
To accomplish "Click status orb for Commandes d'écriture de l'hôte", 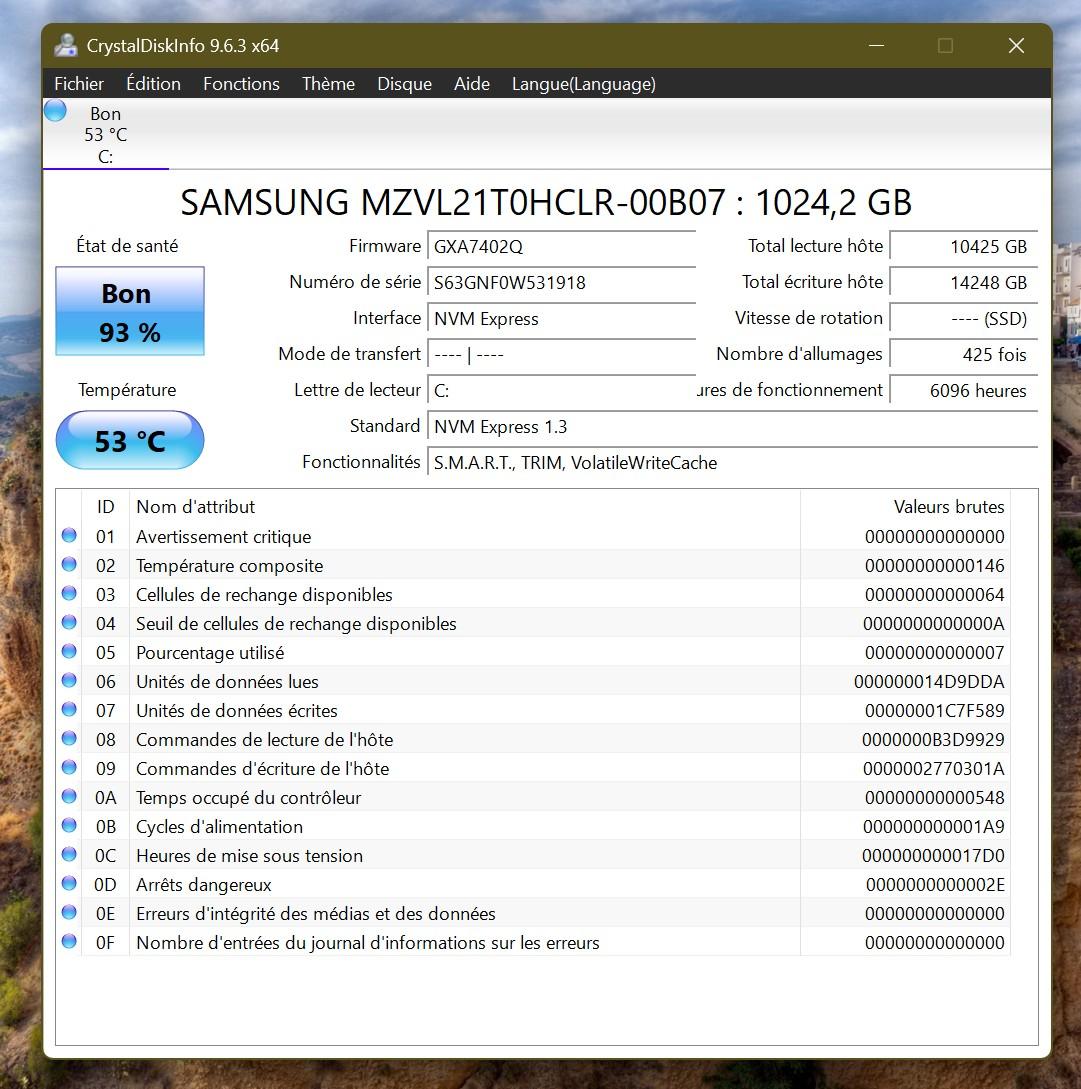I will click(x=69, y=767).
